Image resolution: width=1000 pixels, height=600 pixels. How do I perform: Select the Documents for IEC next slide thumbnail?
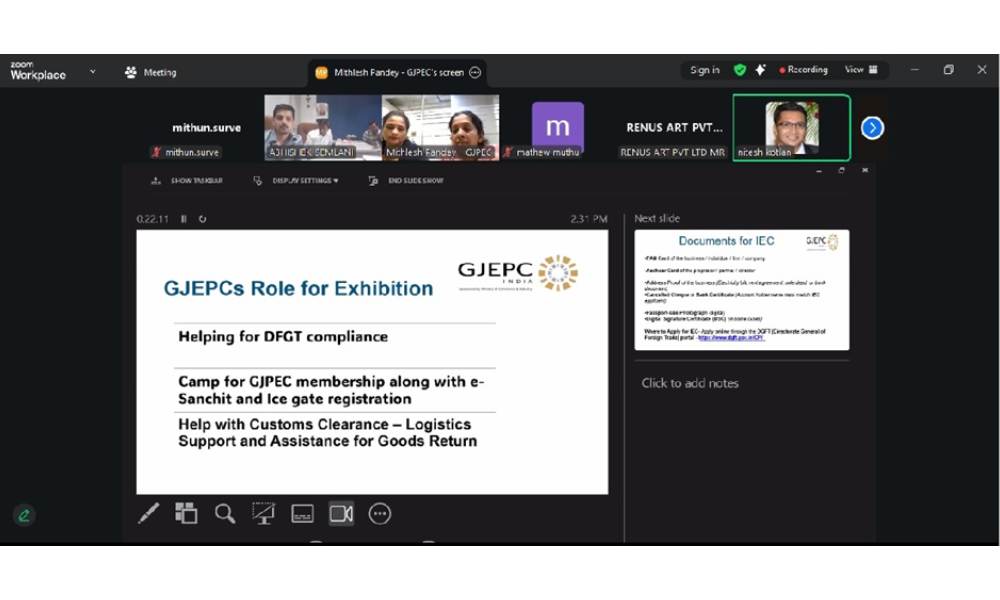point(741,290)
